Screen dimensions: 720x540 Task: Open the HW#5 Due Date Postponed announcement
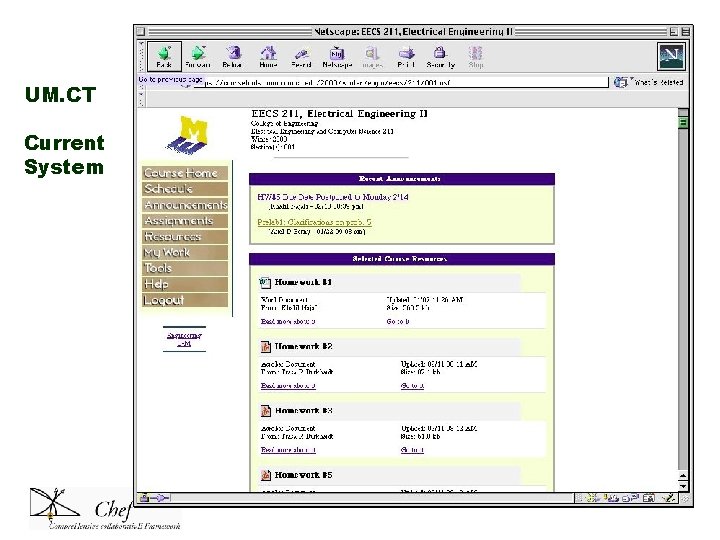coord(332,197)
